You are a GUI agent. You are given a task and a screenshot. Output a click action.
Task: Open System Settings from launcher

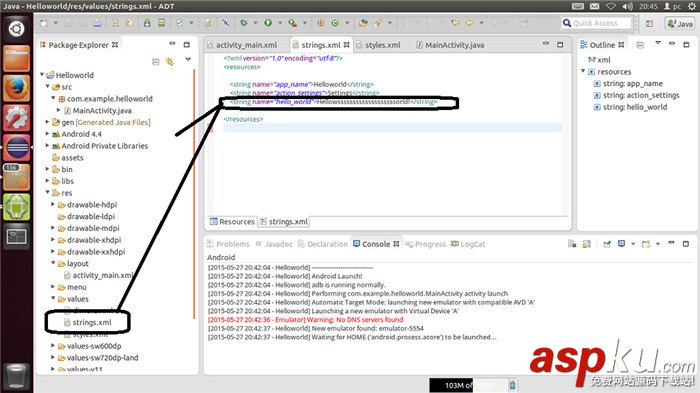(17, 118)
